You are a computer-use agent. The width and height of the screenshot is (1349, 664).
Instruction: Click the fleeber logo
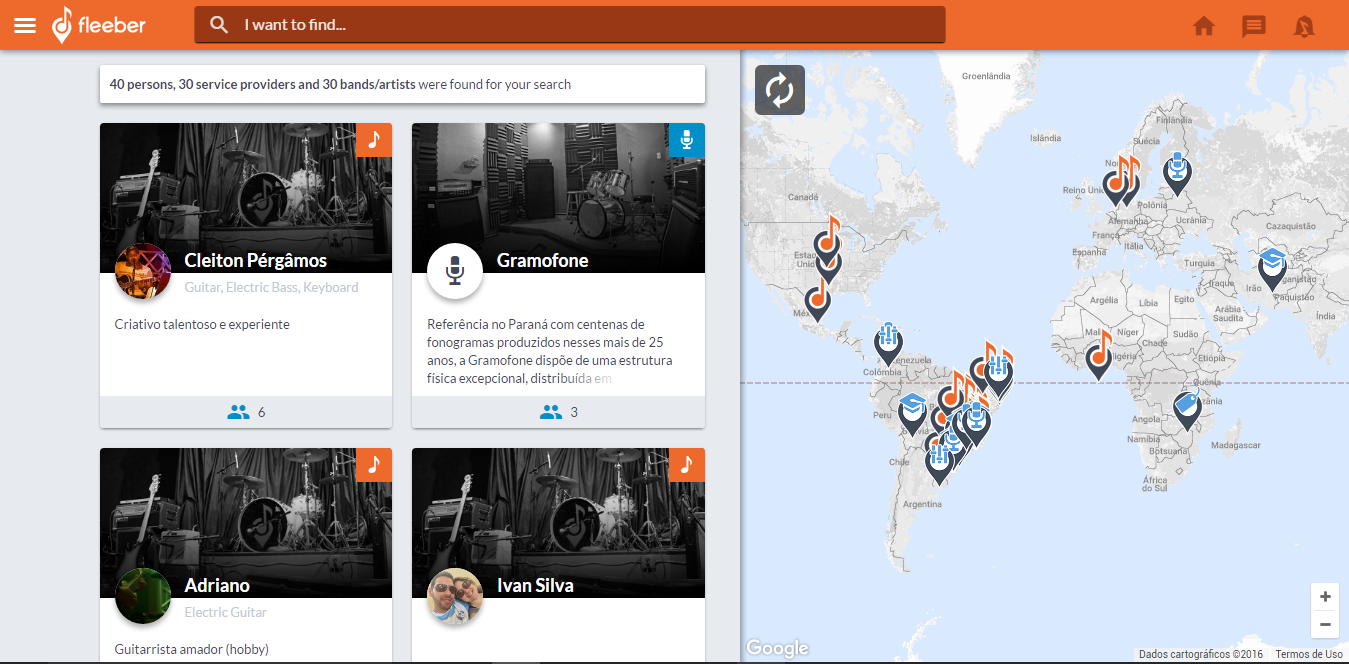(x=99, y=24)
